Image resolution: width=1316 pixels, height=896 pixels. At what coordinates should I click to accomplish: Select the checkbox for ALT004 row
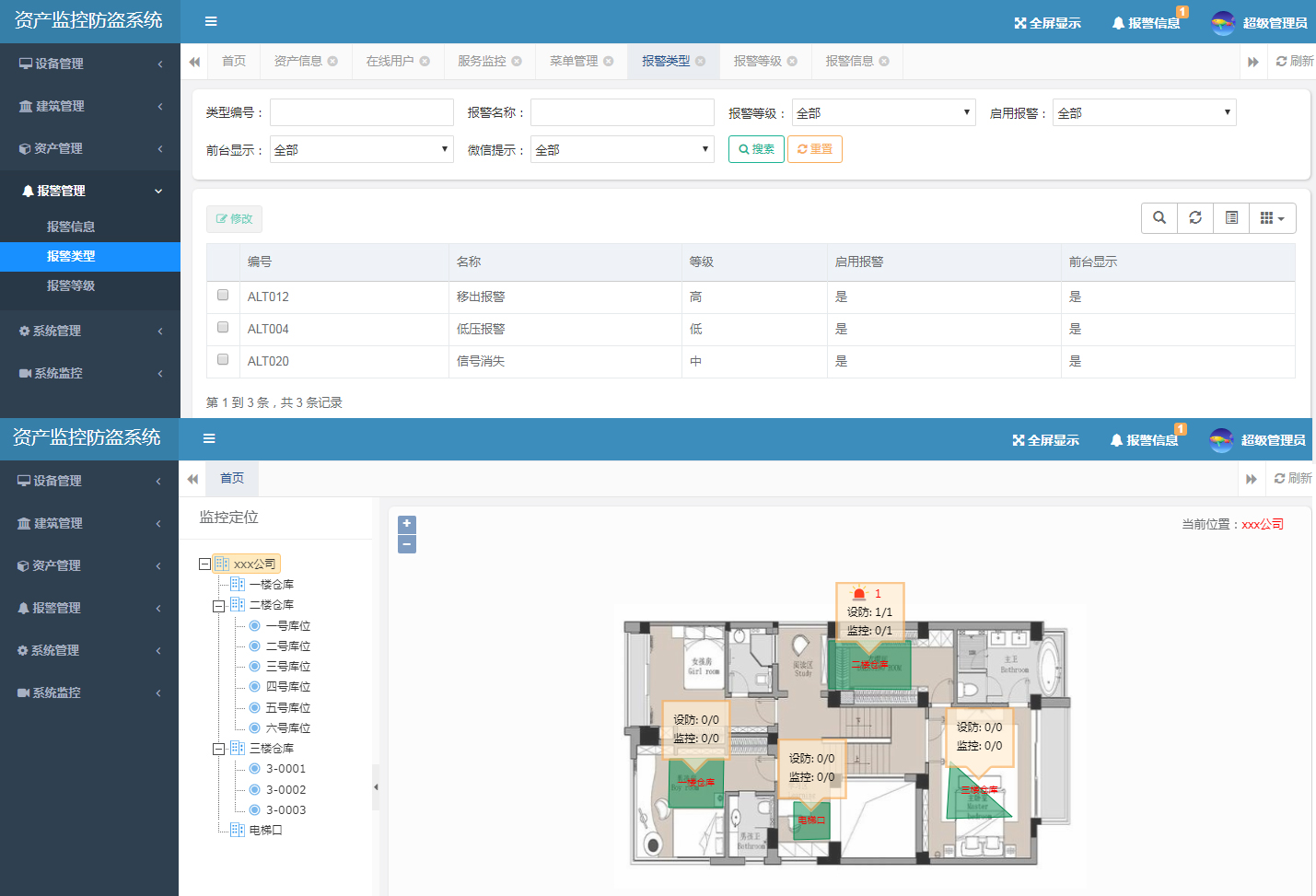223,328
